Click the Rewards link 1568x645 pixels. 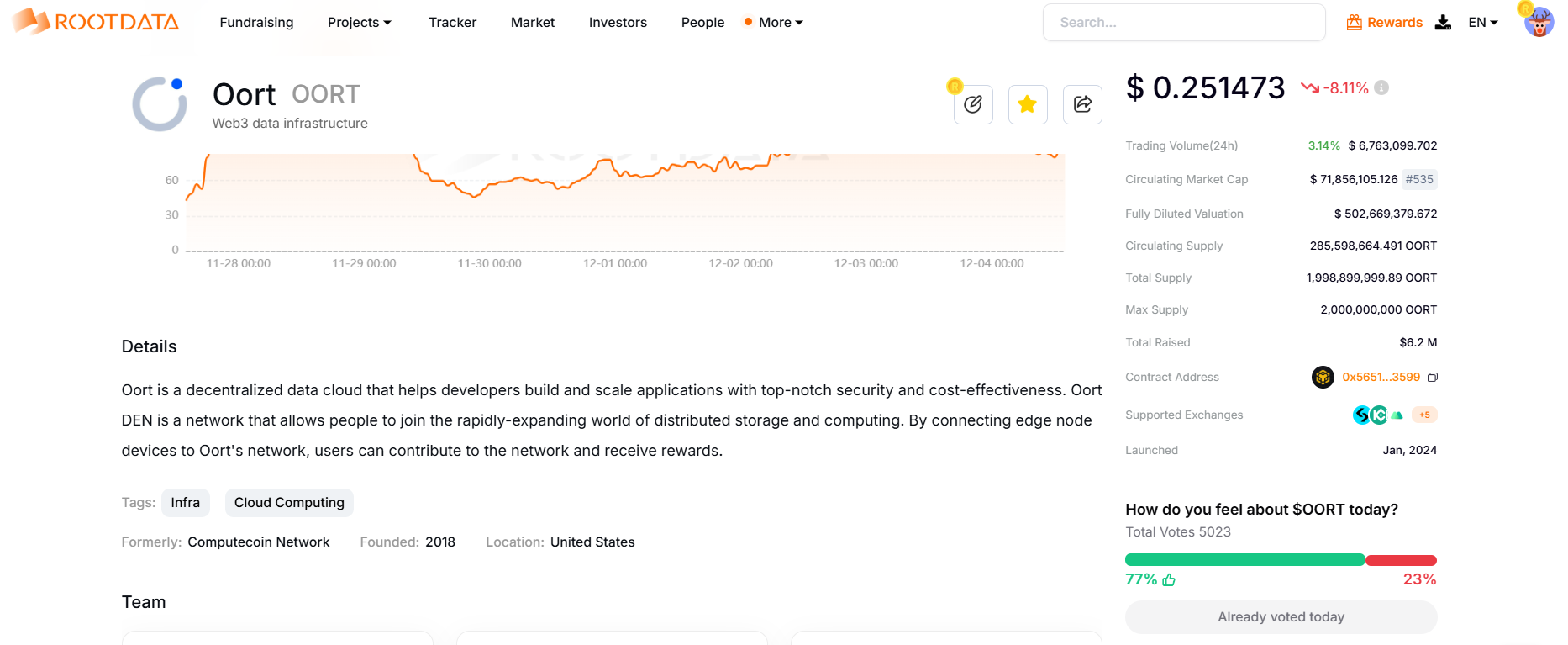(x=1395, y=23)
